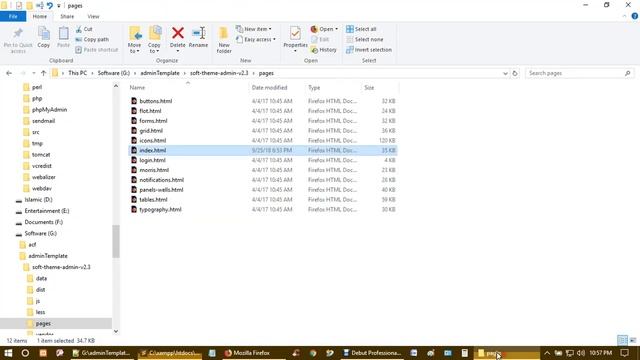This screenshot has width=640, height=360.
Task: Switch to the Share ribbon tab
Action: [67, 16]
